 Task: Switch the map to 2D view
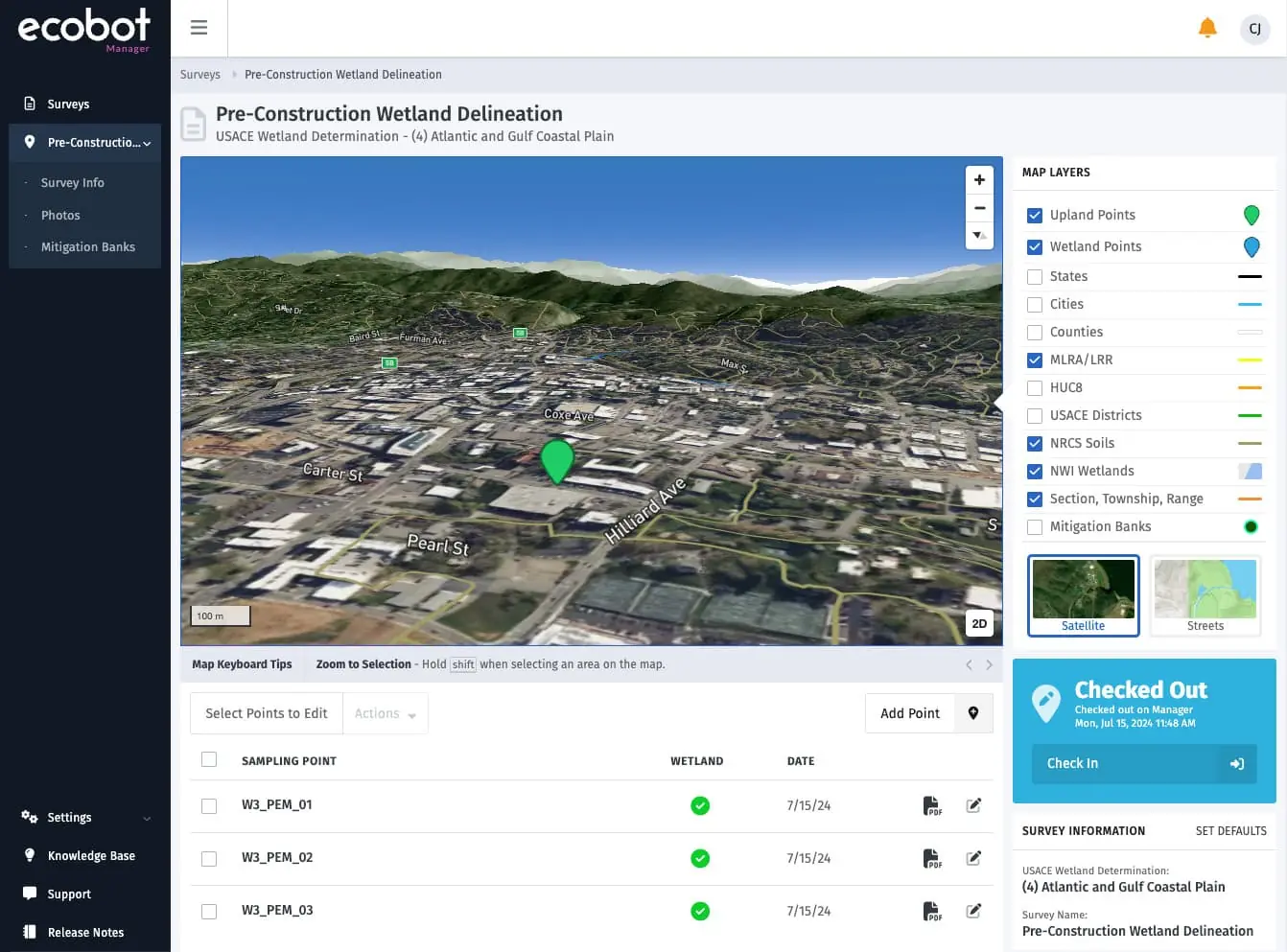click(979, 623)
